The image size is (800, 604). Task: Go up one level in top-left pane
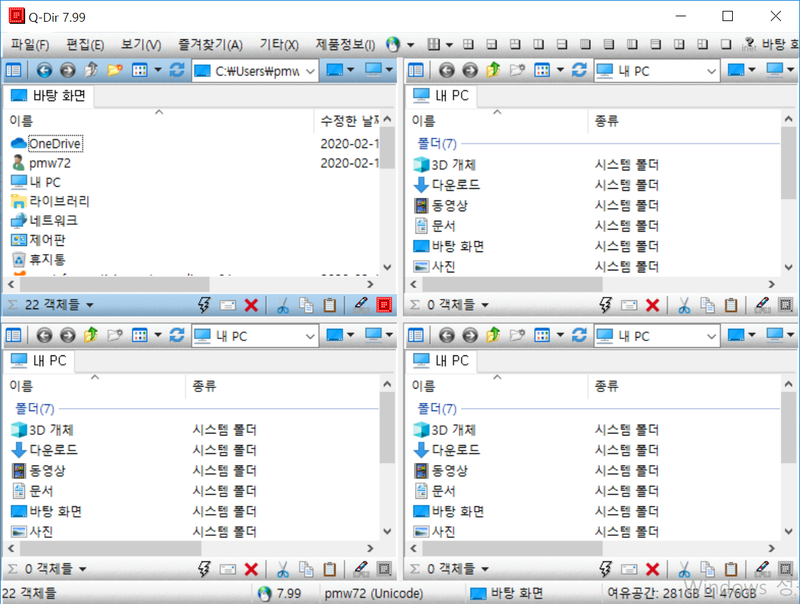(91, 70)
